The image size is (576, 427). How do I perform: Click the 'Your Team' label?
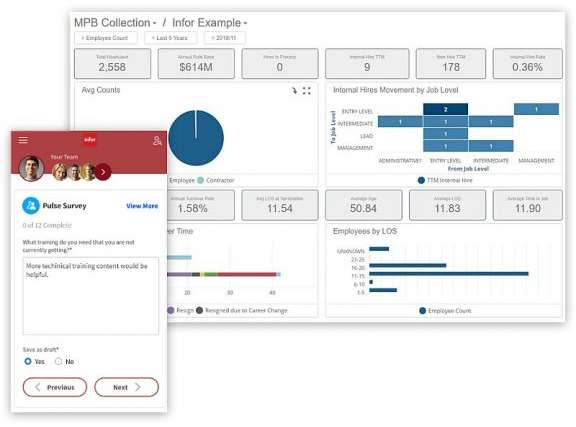click(x=64, y=157)
